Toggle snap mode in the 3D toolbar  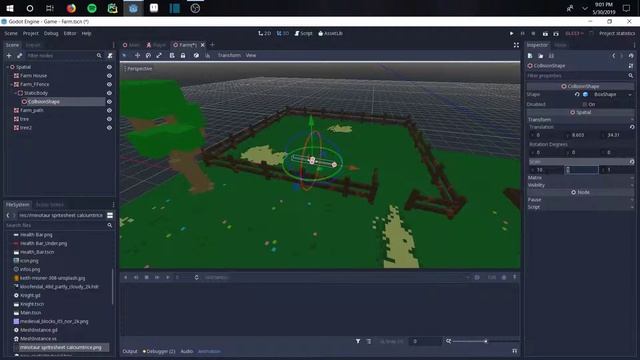(207, 56)
